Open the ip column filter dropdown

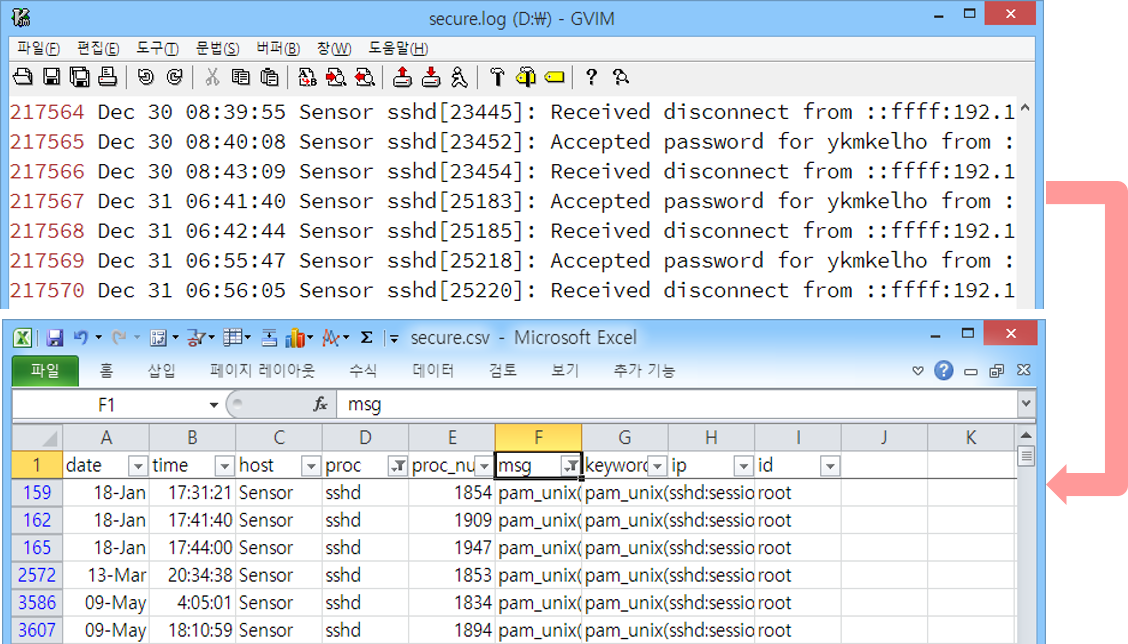coord(744,466)
